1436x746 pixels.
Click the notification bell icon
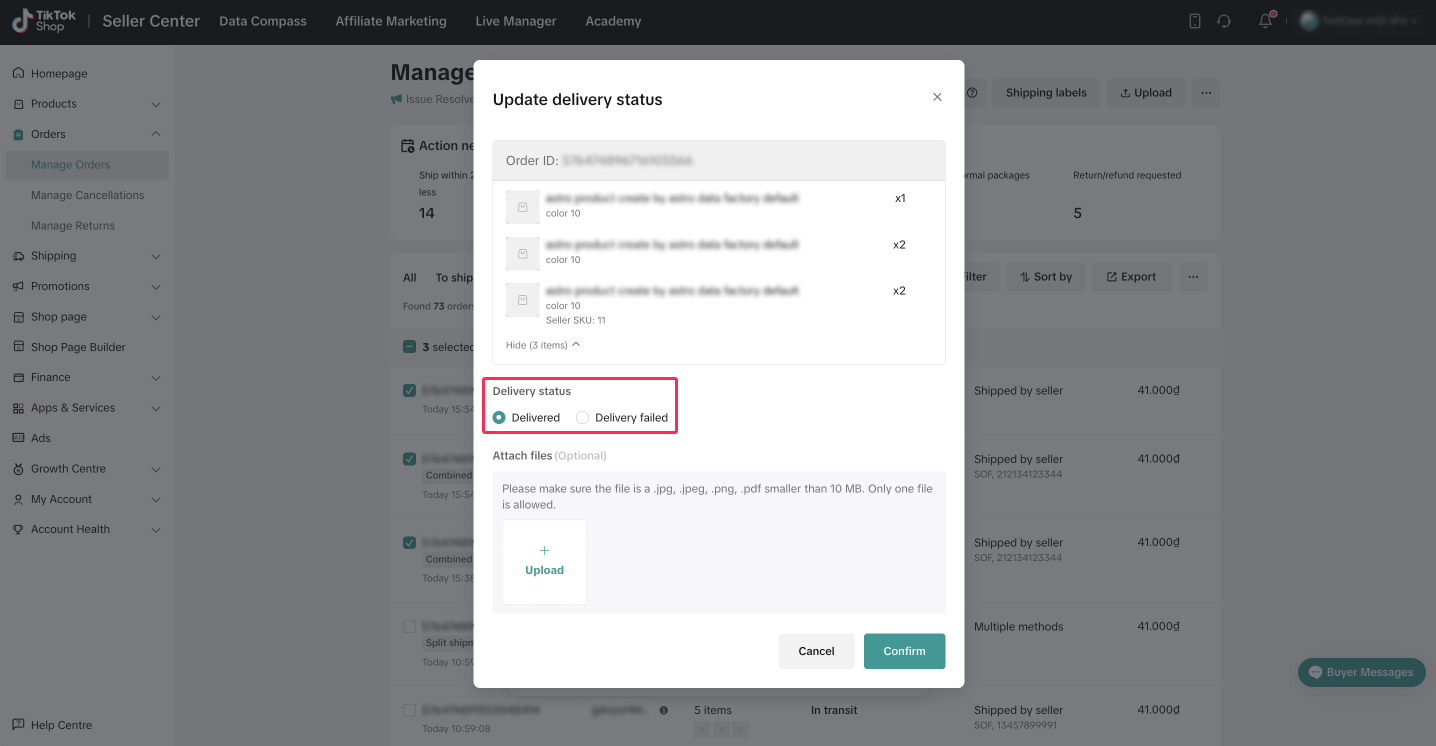pyautogui.click(x=1265, y=21)
